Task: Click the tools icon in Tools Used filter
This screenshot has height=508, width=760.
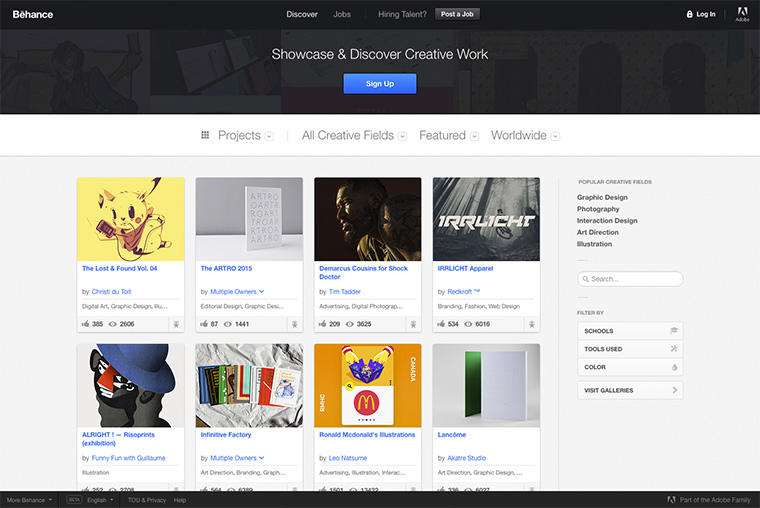Action: tap(674, 349)
